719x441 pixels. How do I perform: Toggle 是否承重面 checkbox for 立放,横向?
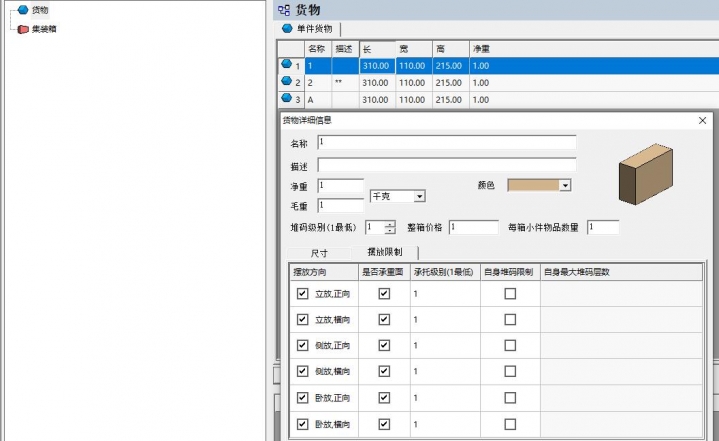(x=384, y=319)
